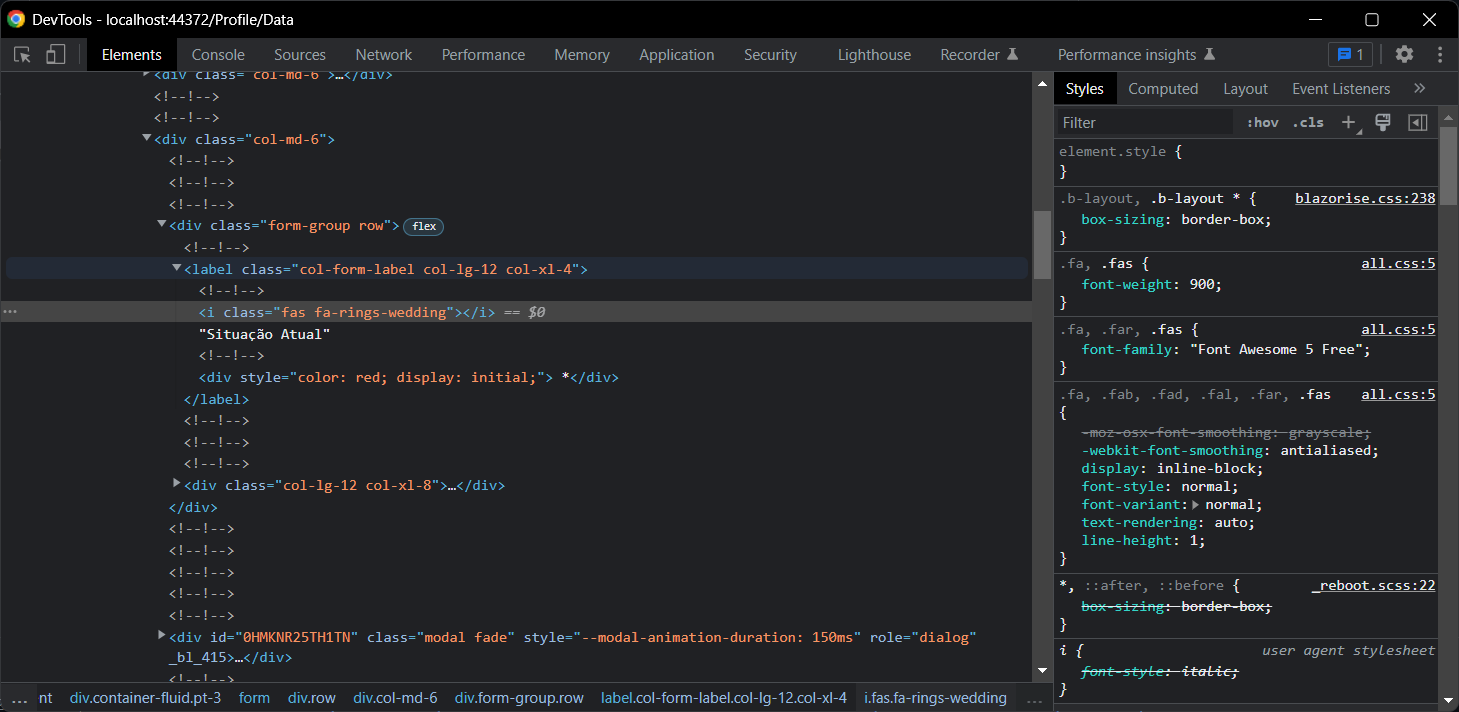1459x712 pixels.
Task: Select the inspect element cursor tool
Action: point(21,55)
